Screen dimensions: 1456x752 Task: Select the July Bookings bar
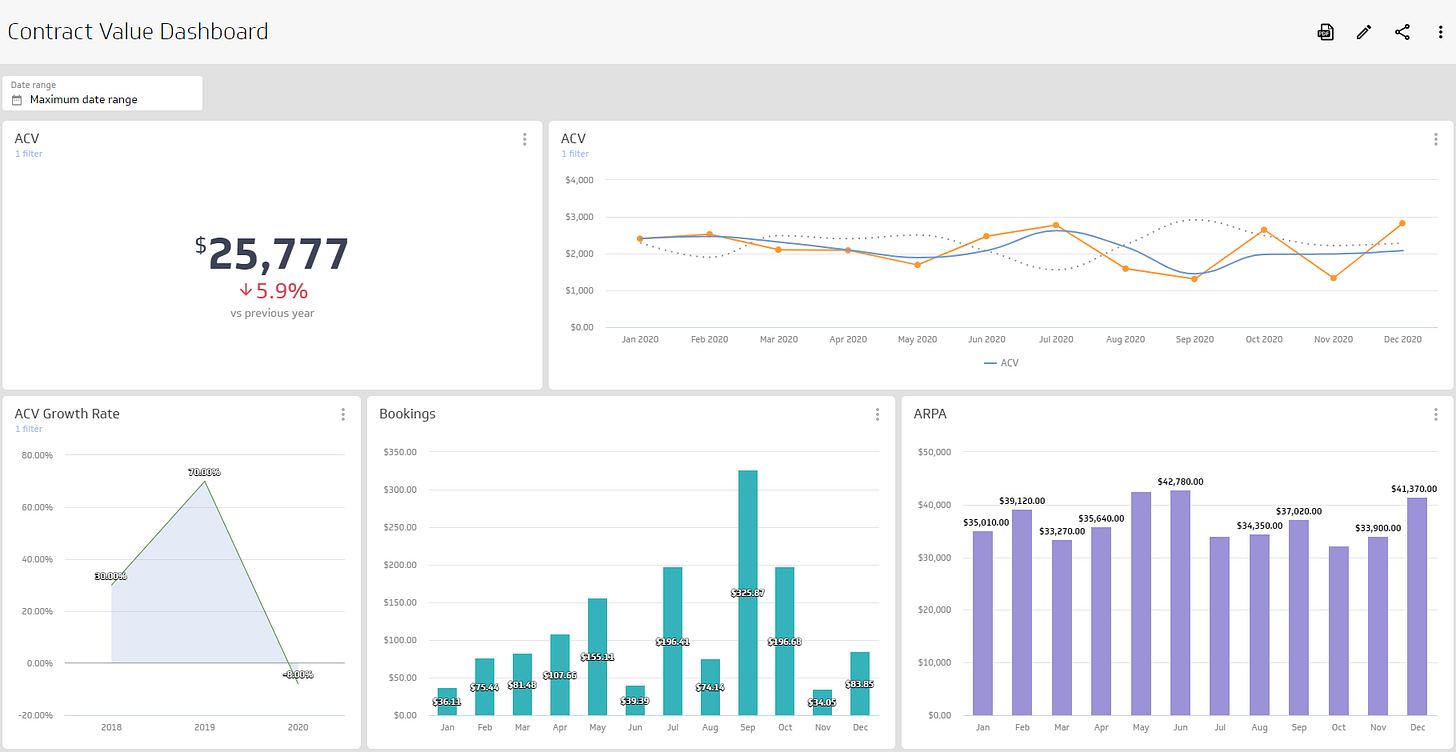pos(672,641)
